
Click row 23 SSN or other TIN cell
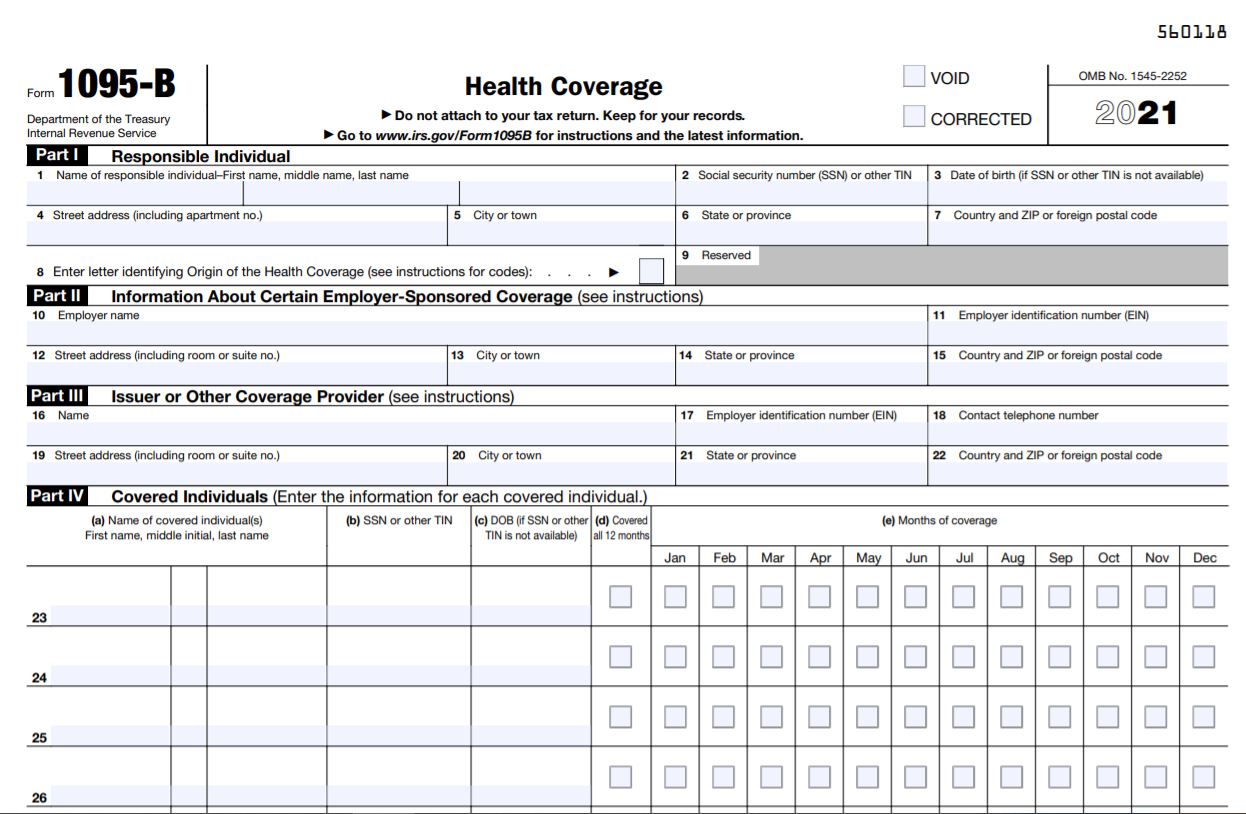coord(399,615)
